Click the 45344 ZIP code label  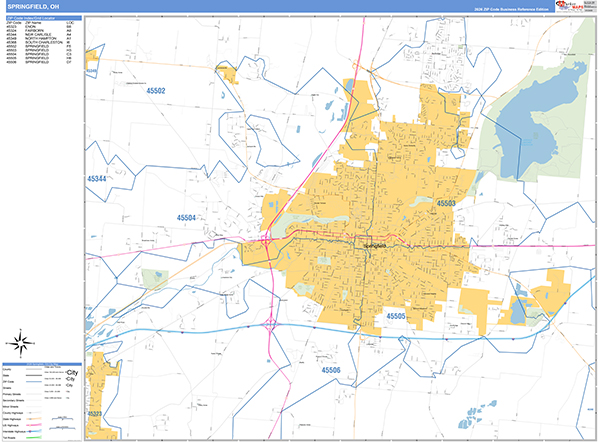click(x=96, y=178)
